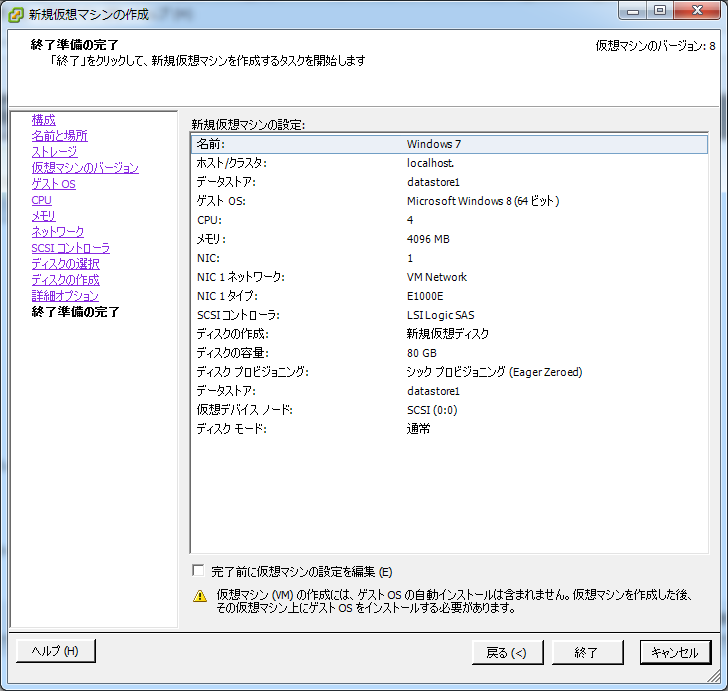
Task: Open the CPU step link
Action: (41, 200)
